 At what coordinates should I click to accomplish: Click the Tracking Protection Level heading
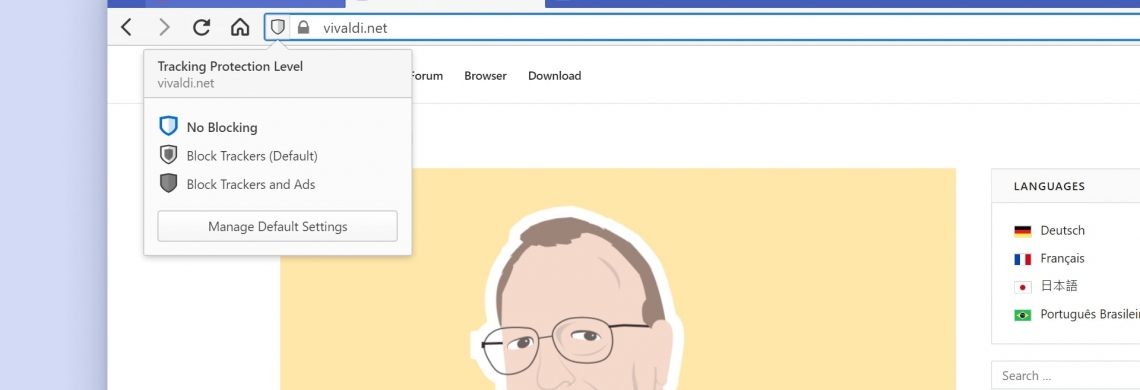(x=230, y=66)
